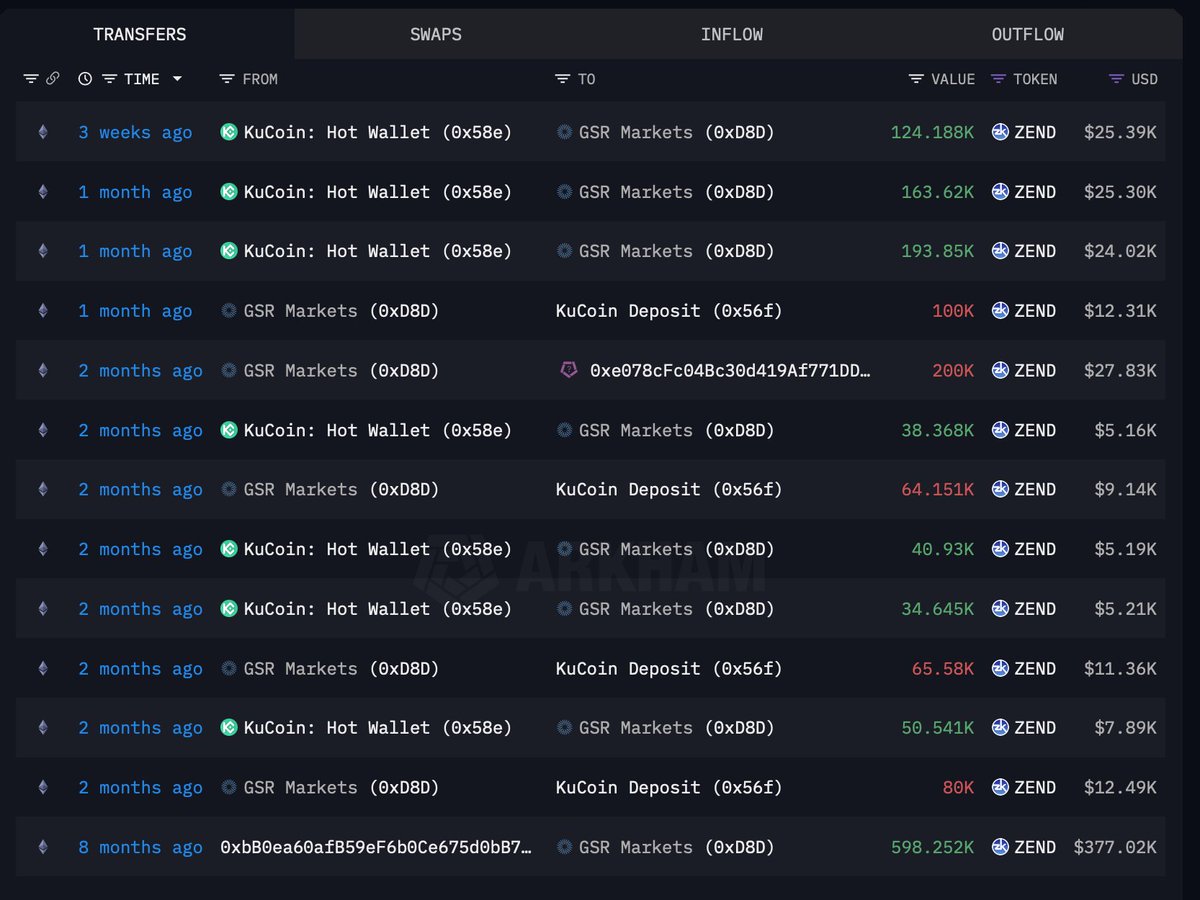Click the Ethereum icon in the $27.83K row
The height and width of the screenshot is (900, 1200).
coord(42,371)
